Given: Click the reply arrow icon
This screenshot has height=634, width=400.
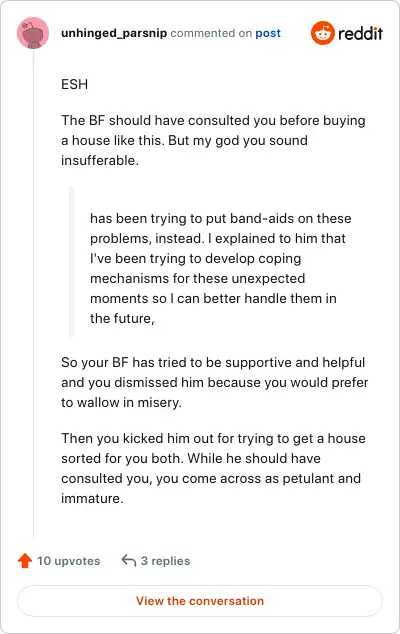Looking at the screenshot, I should tap(129, 560).
